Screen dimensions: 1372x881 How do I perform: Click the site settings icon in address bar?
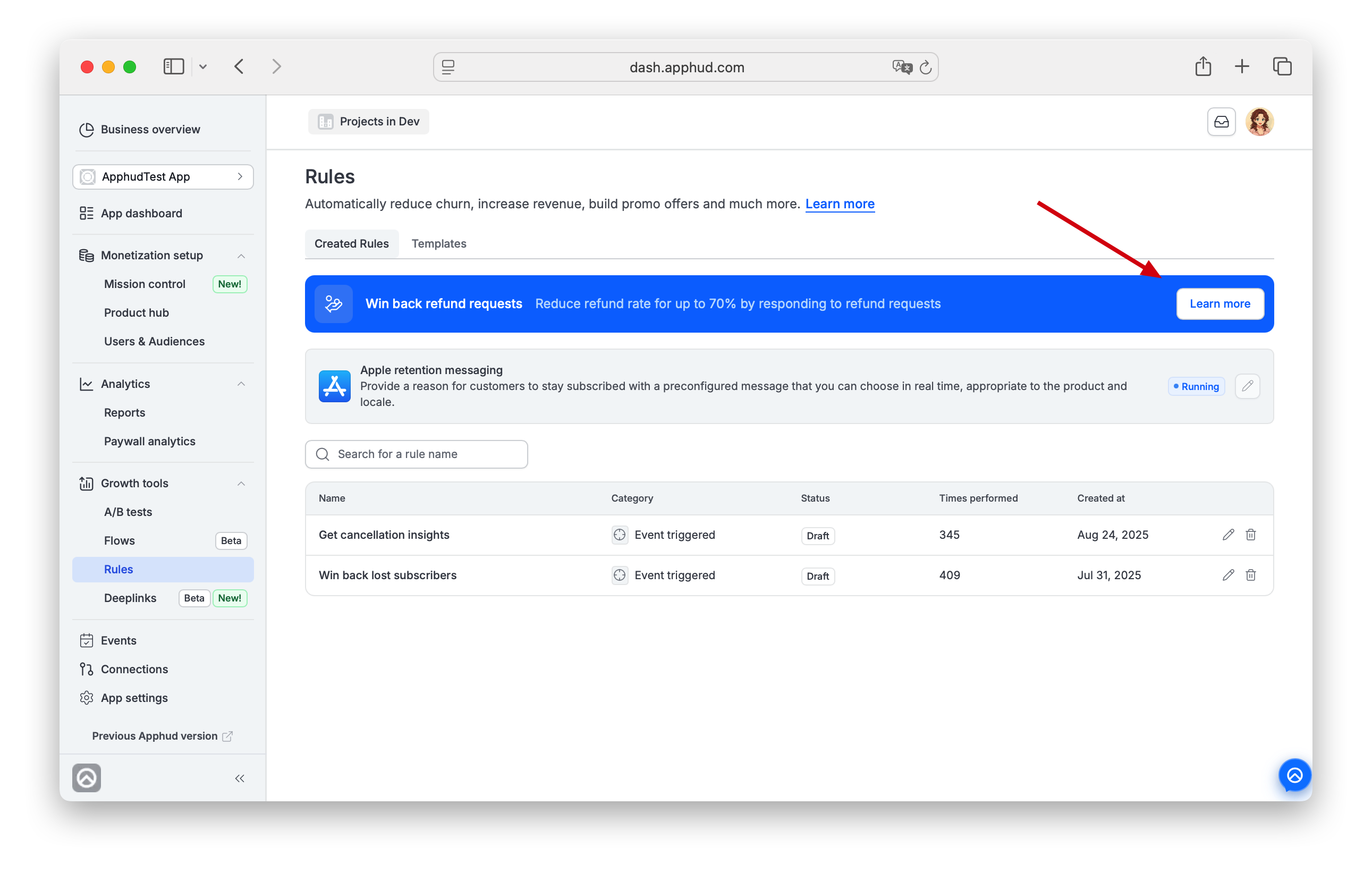tap(448, 67)
